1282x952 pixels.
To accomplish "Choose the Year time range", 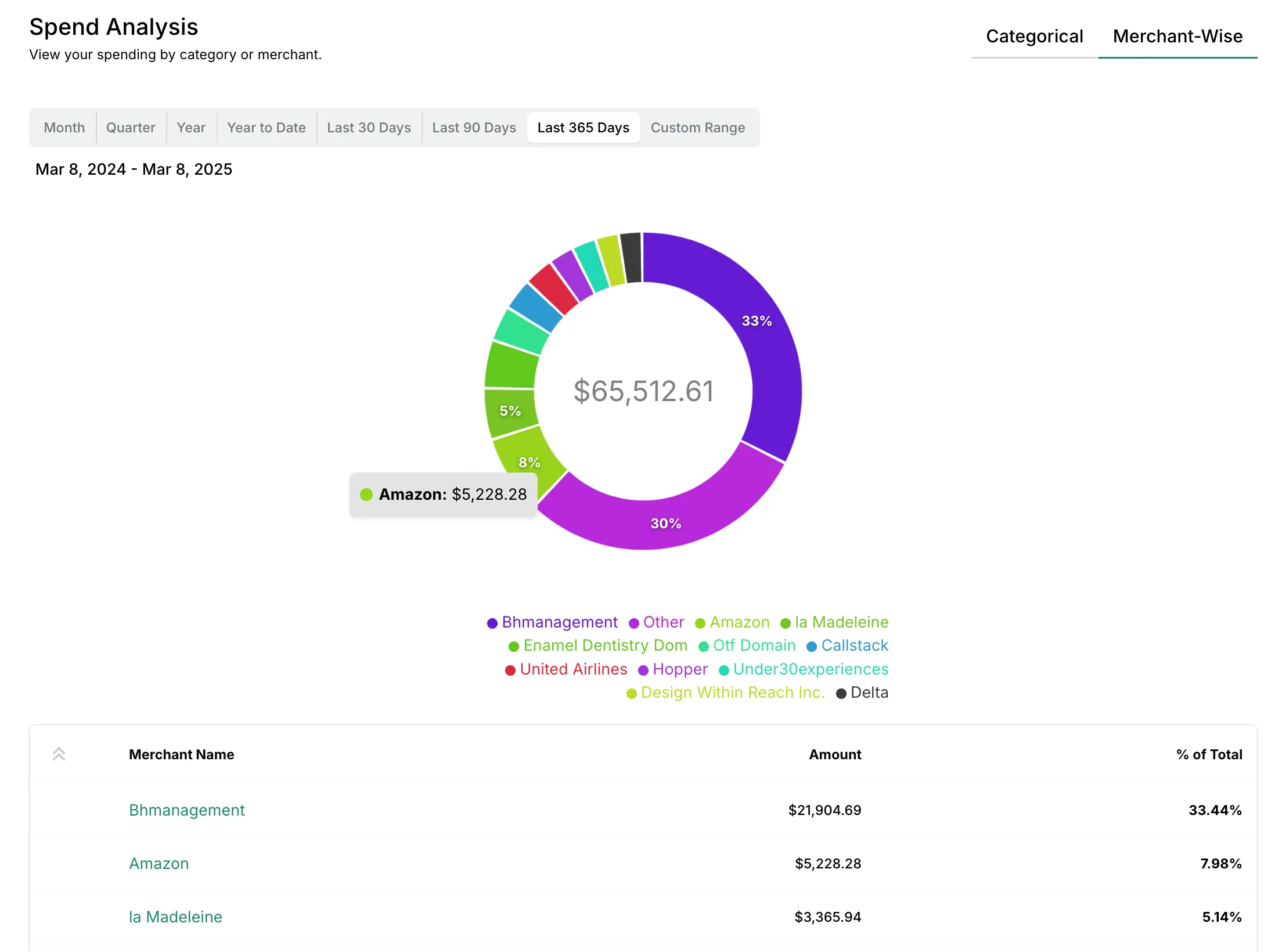I will (191, 128).
